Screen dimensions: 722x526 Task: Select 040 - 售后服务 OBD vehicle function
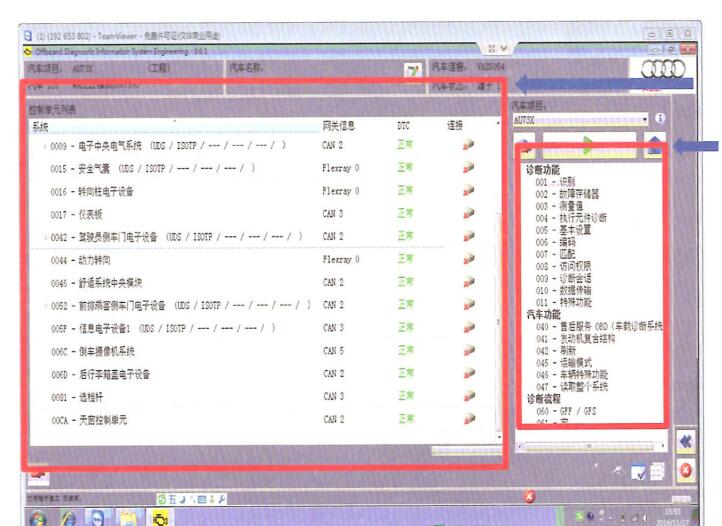[x=599, y=327]
